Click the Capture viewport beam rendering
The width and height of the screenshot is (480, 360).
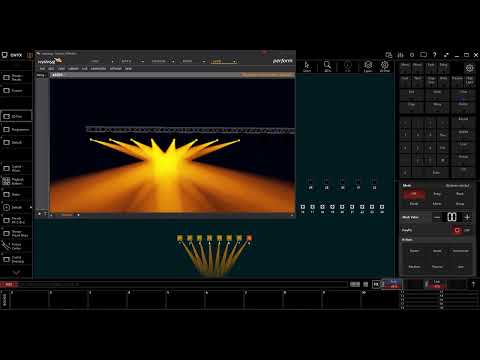click(x=172, y=145)
